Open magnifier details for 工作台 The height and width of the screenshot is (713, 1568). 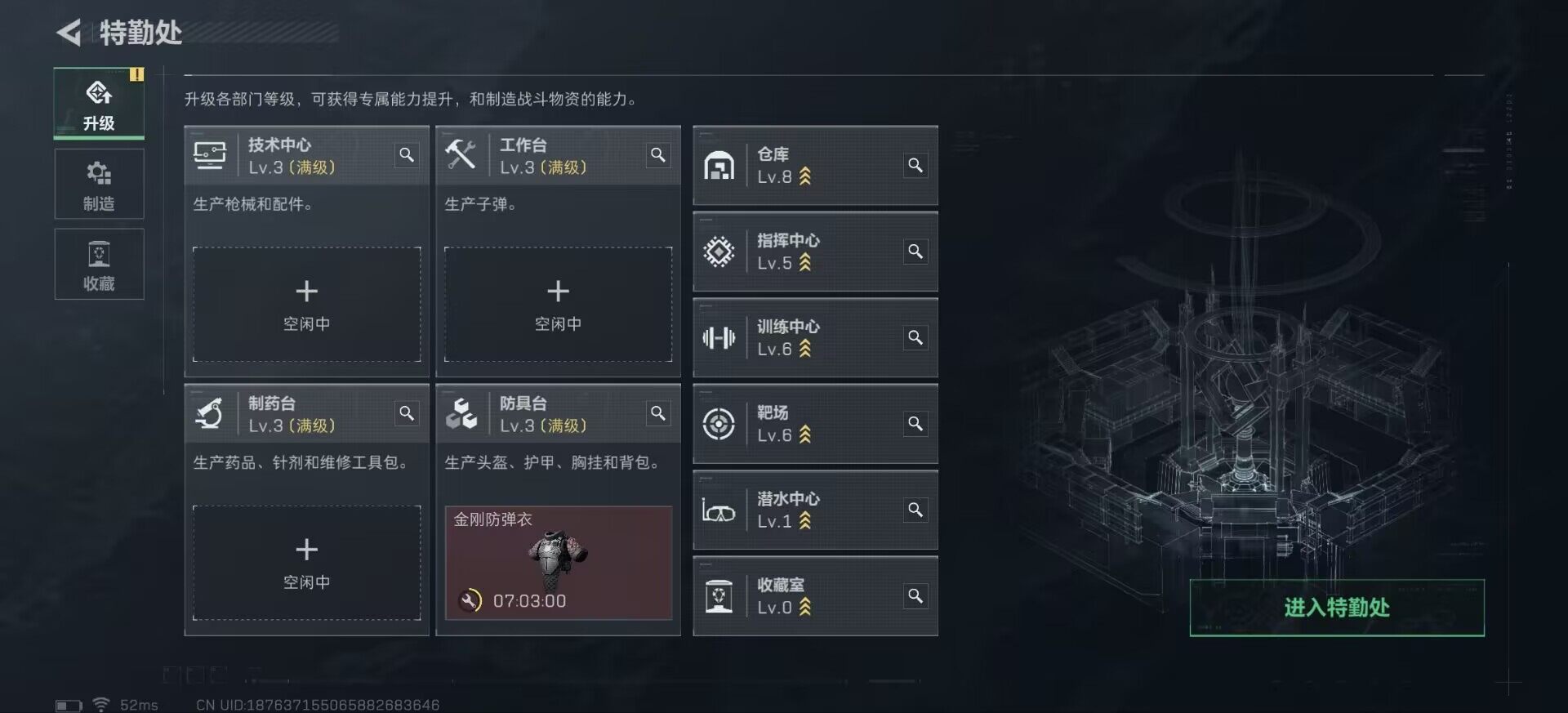[657, 155]
